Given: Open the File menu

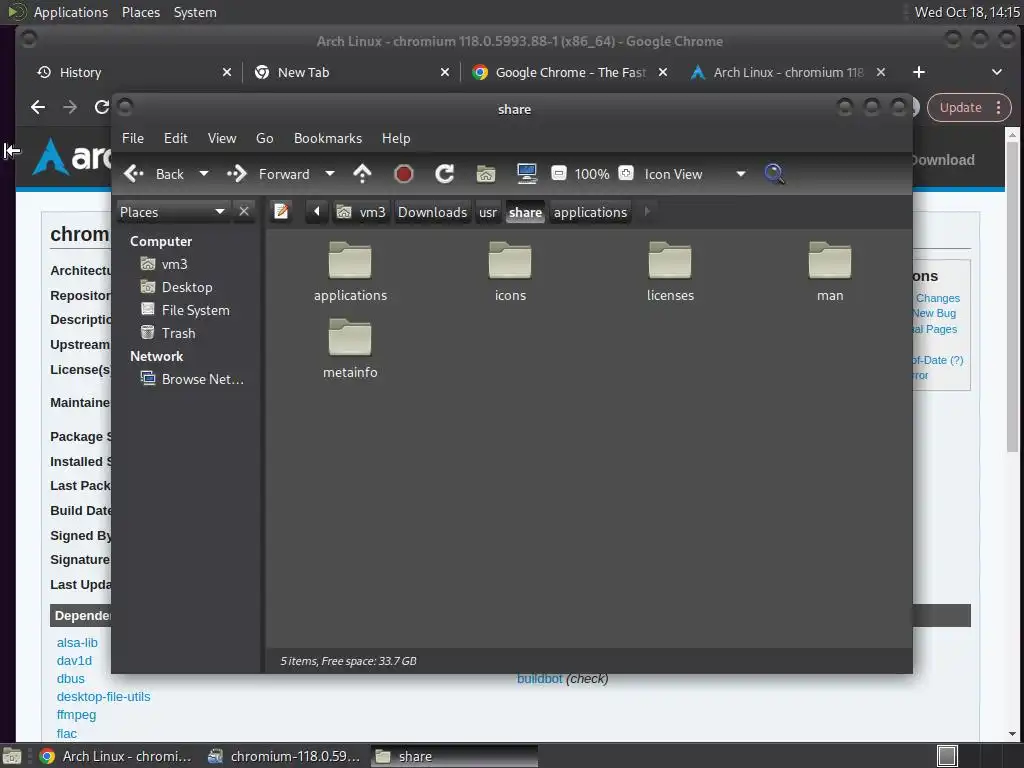Looking at the screenshot, I should coord(133,138).
